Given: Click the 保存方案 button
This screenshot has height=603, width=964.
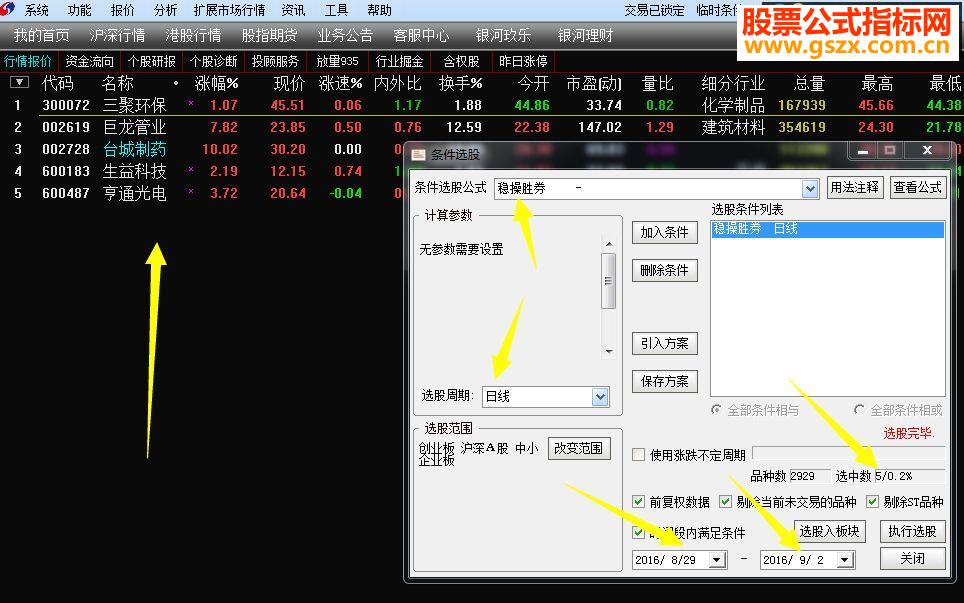Looking at the screenshot, I should (x=665, y=382).
